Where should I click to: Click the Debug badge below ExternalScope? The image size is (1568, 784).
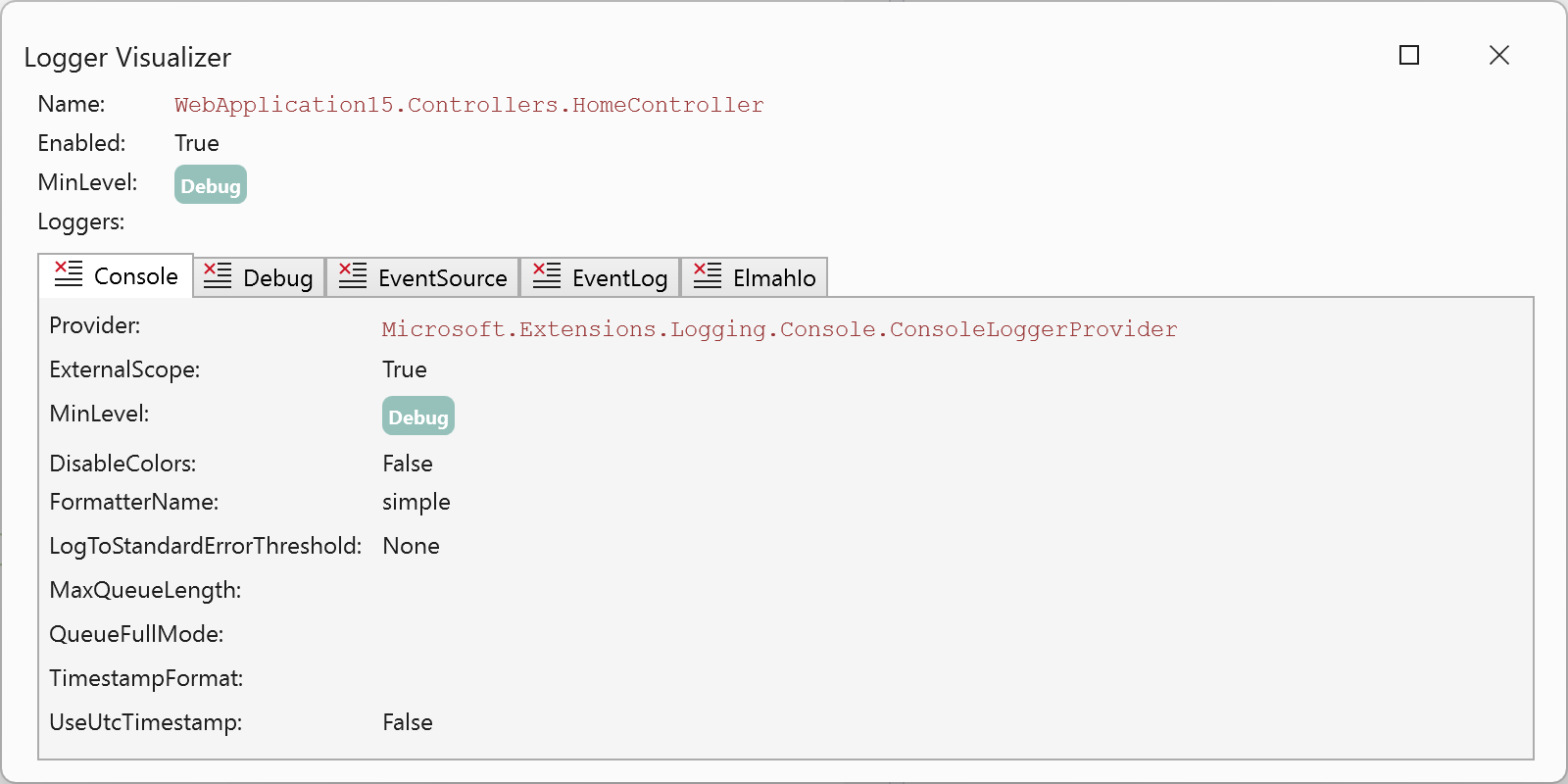click(418, 416)
